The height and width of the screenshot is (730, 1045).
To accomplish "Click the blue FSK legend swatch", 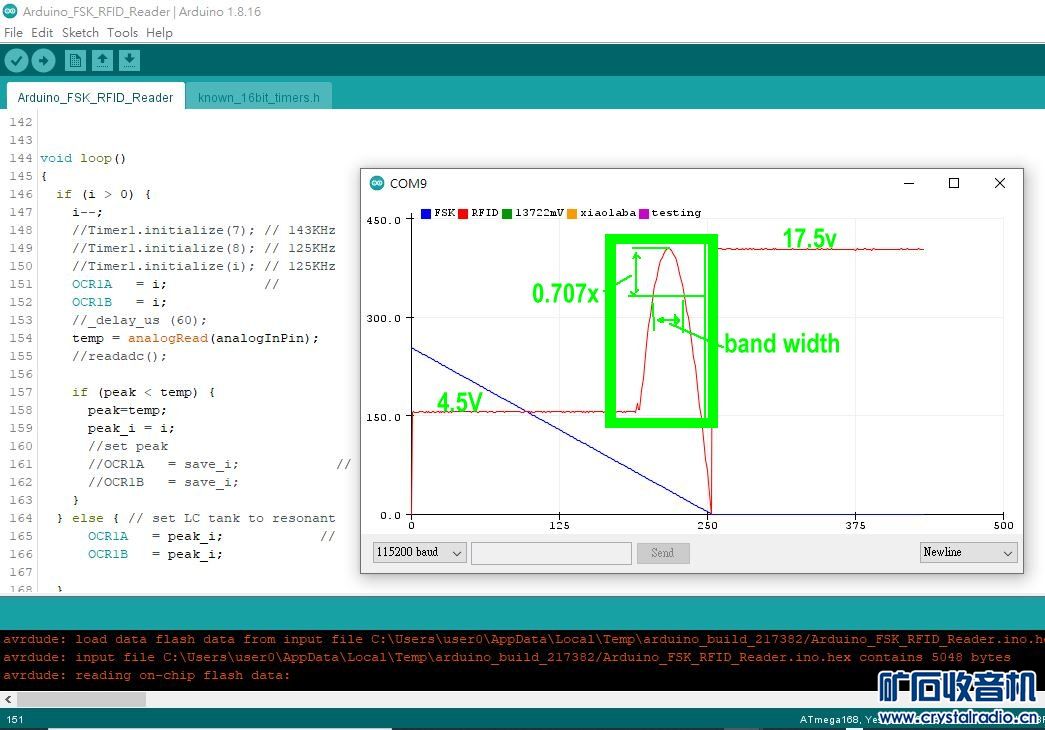I will tap(426, 213).
